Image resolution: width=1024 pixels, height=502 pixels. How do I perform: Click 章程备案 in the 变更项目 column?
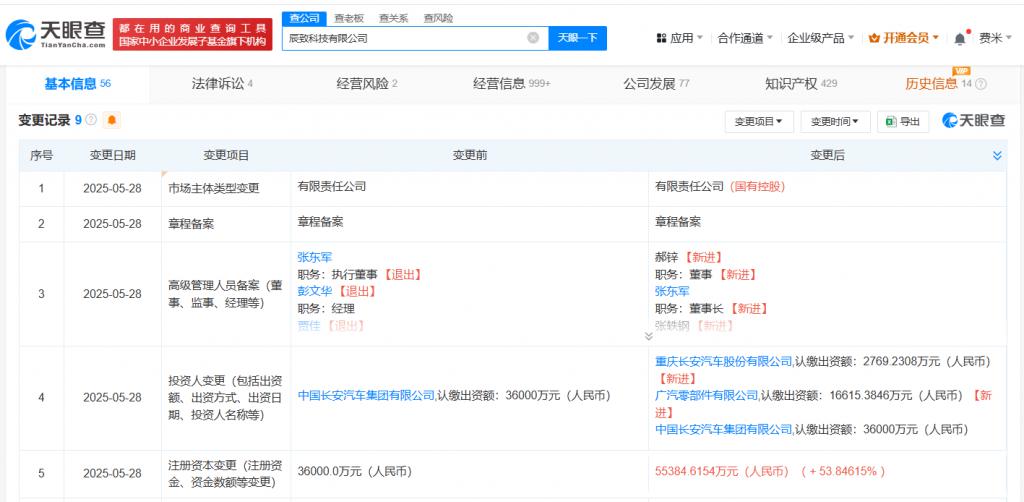pyautogui.click(x=191, y=224)
